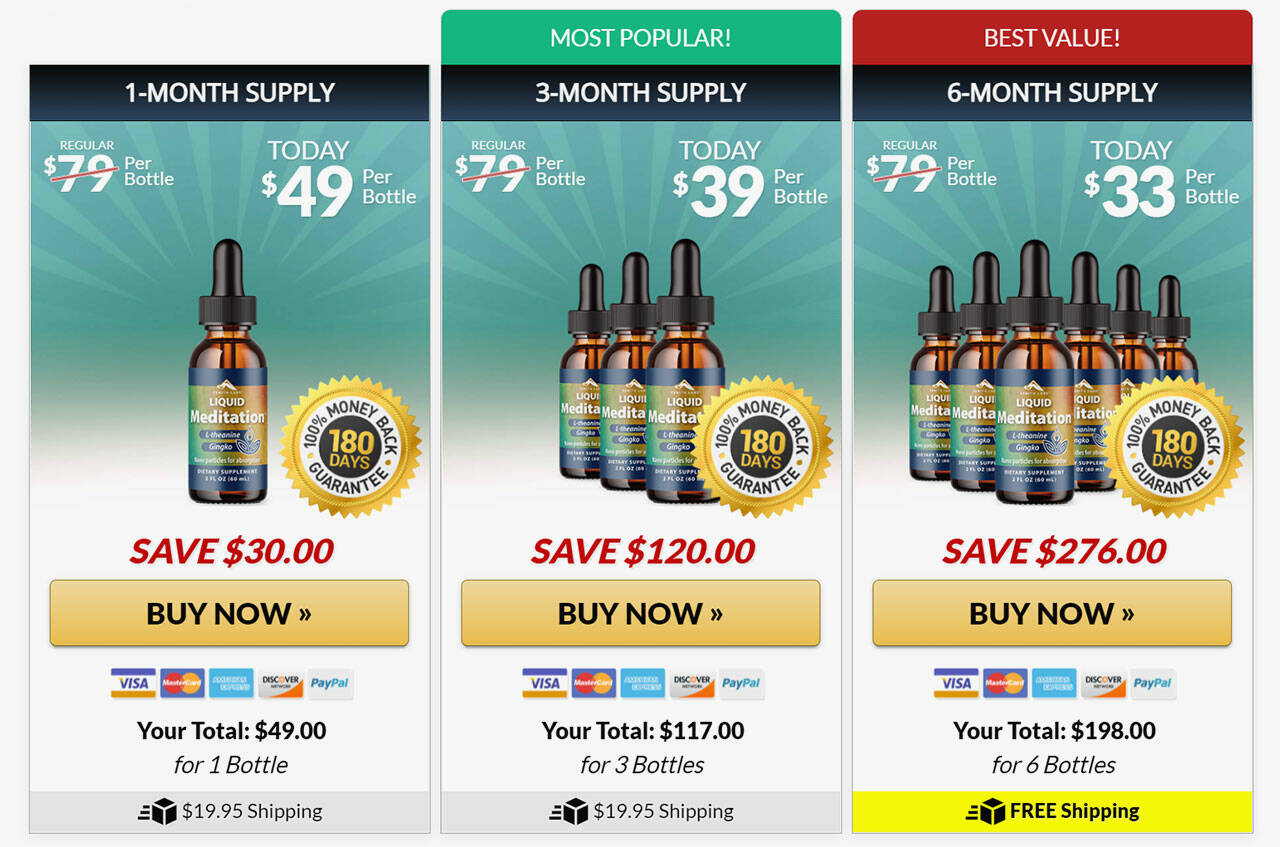The height and width of the screenshot is (847, 1280).
Task: Click the money back guarantee badge on 6-Month Supply
Action: coord(1173,446)
